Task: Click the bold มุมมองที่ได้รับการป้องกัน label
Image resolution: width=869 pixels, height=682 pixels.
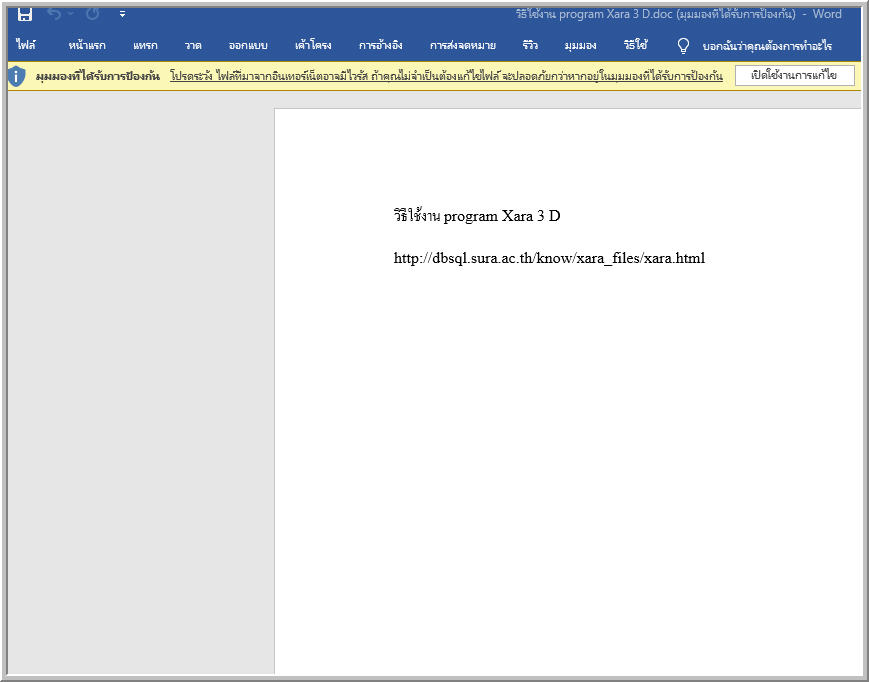Action: 98,76
